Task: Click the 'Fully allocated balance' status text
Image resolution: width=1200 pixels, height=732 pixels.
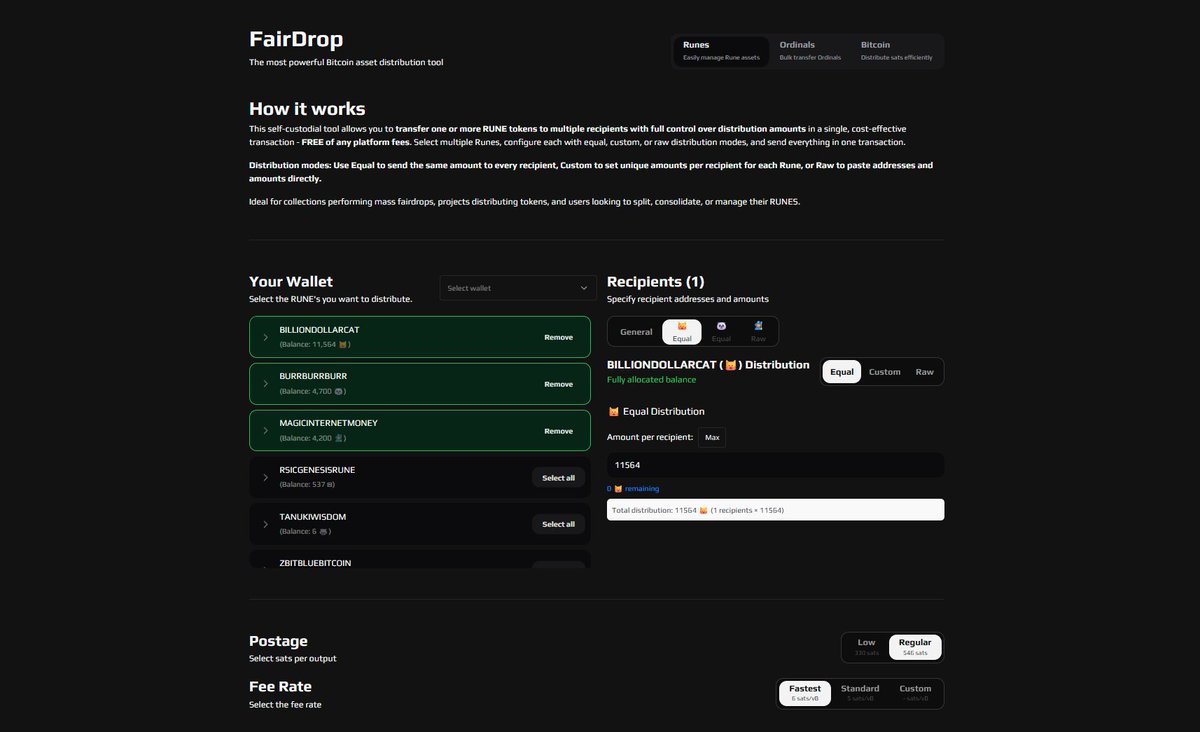Action: [x=652, y=380]
